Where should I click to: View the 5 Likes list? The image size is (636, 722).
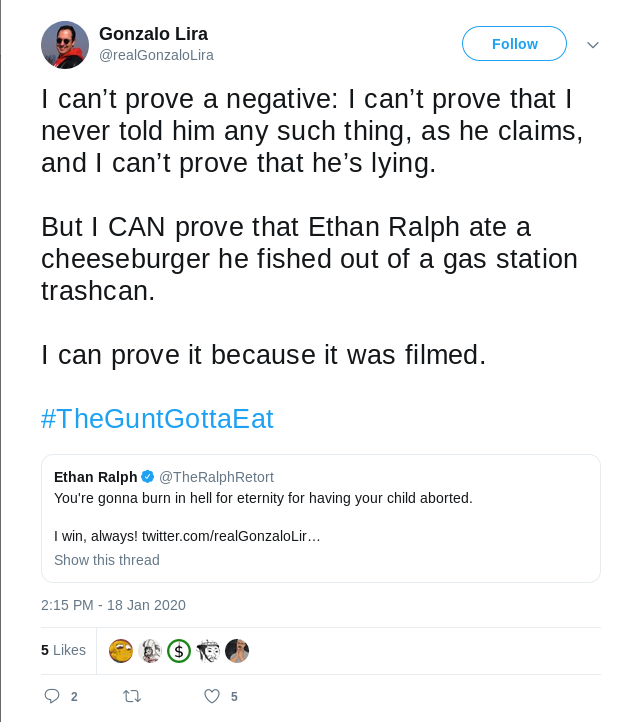coord(63,650)
